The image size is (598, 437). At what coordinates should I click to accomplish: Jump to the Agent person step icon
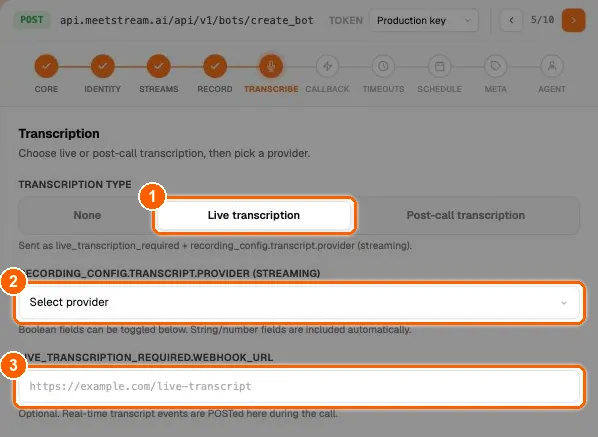[552, 66]
